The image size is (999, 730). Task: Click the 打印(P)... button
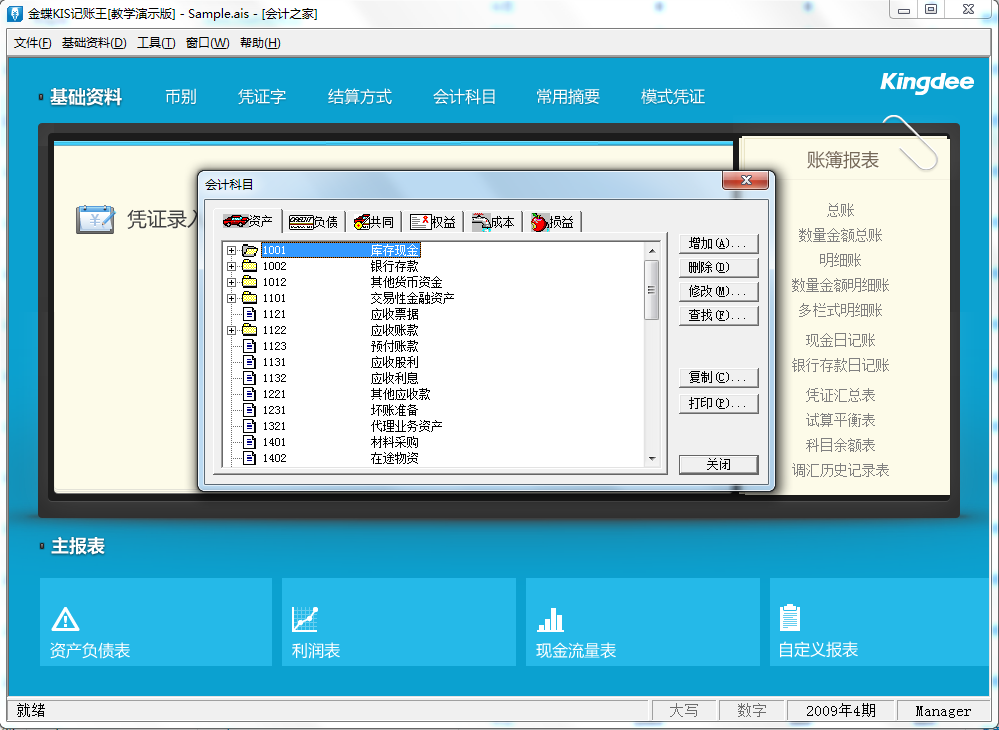[719, 403]
